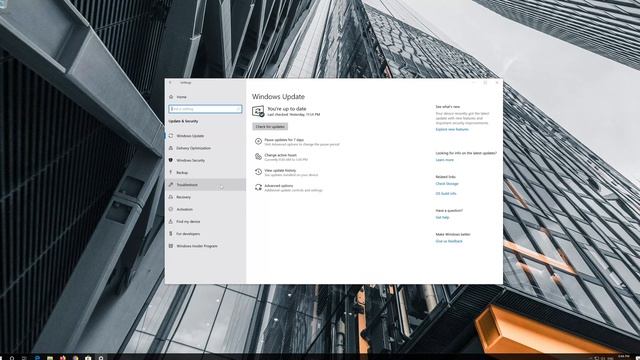Click the Windows Update sync icon in sidebar
640x360 pixels.
point(171,136)
